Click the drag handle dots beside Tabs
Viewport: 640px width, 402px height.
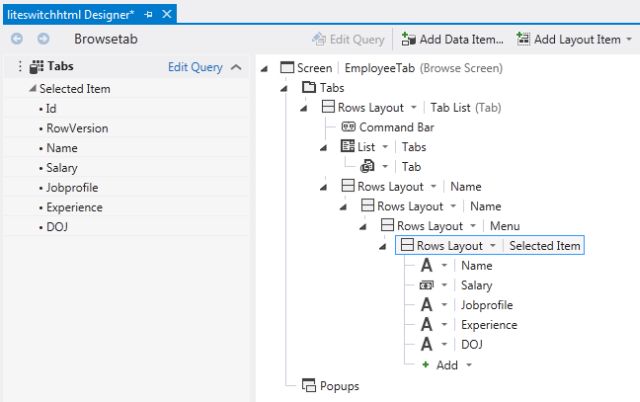[20, 66]
